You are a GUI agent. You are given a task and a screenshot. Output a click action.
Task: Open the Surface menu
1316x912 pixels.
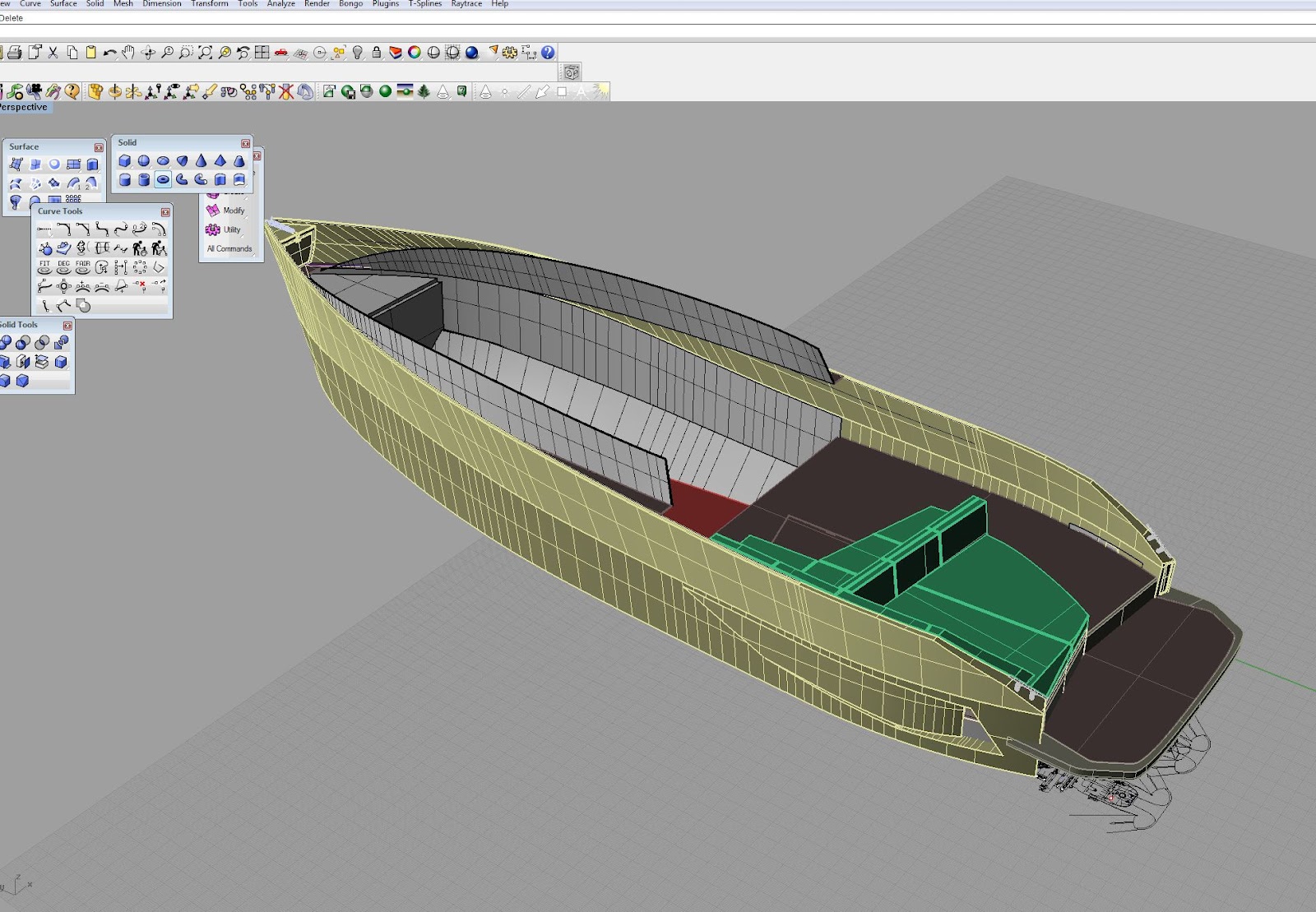[x=63, y=4]
